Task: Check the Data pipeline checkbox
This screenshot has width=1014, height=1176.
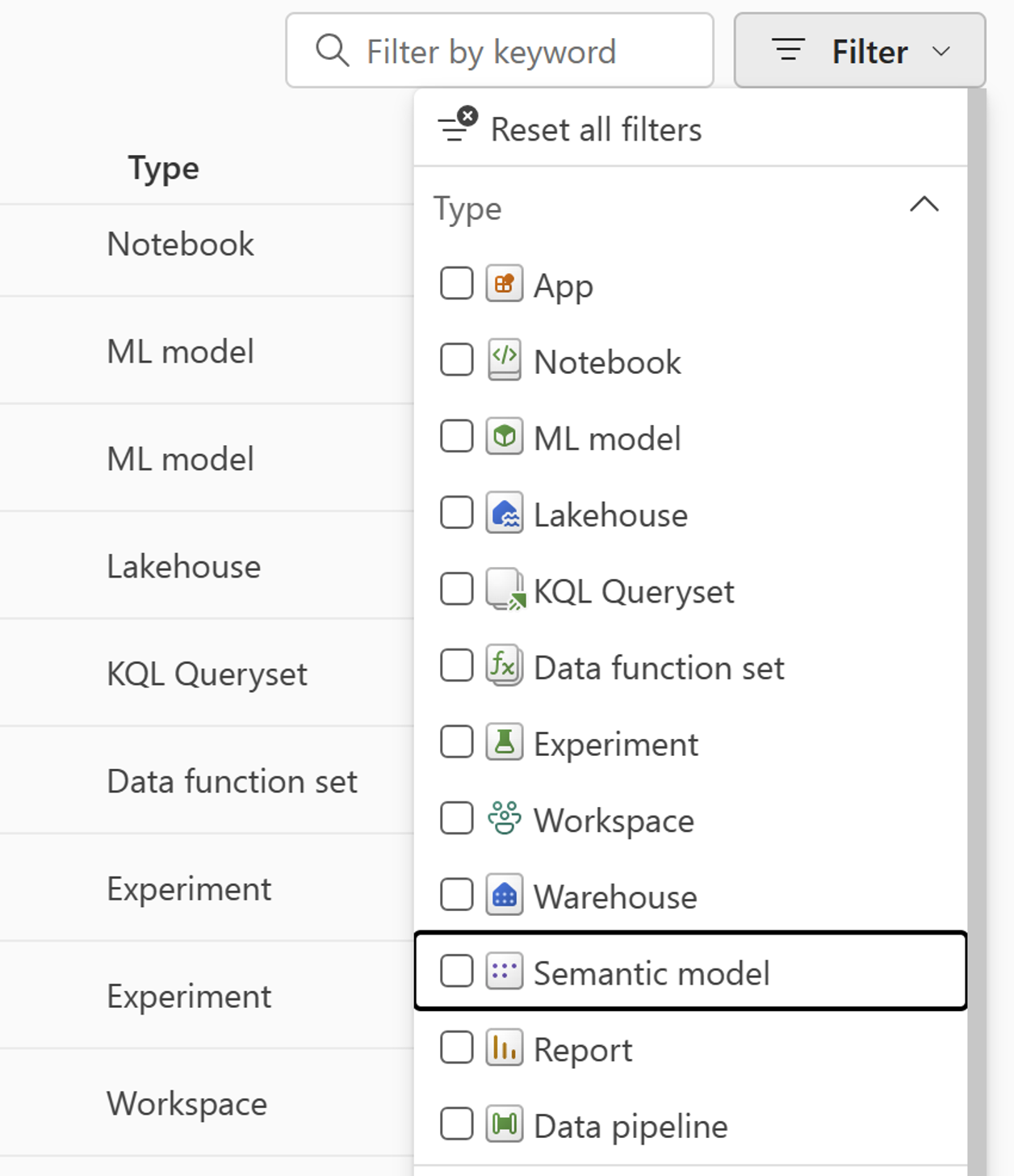Action: [457, 1123]
